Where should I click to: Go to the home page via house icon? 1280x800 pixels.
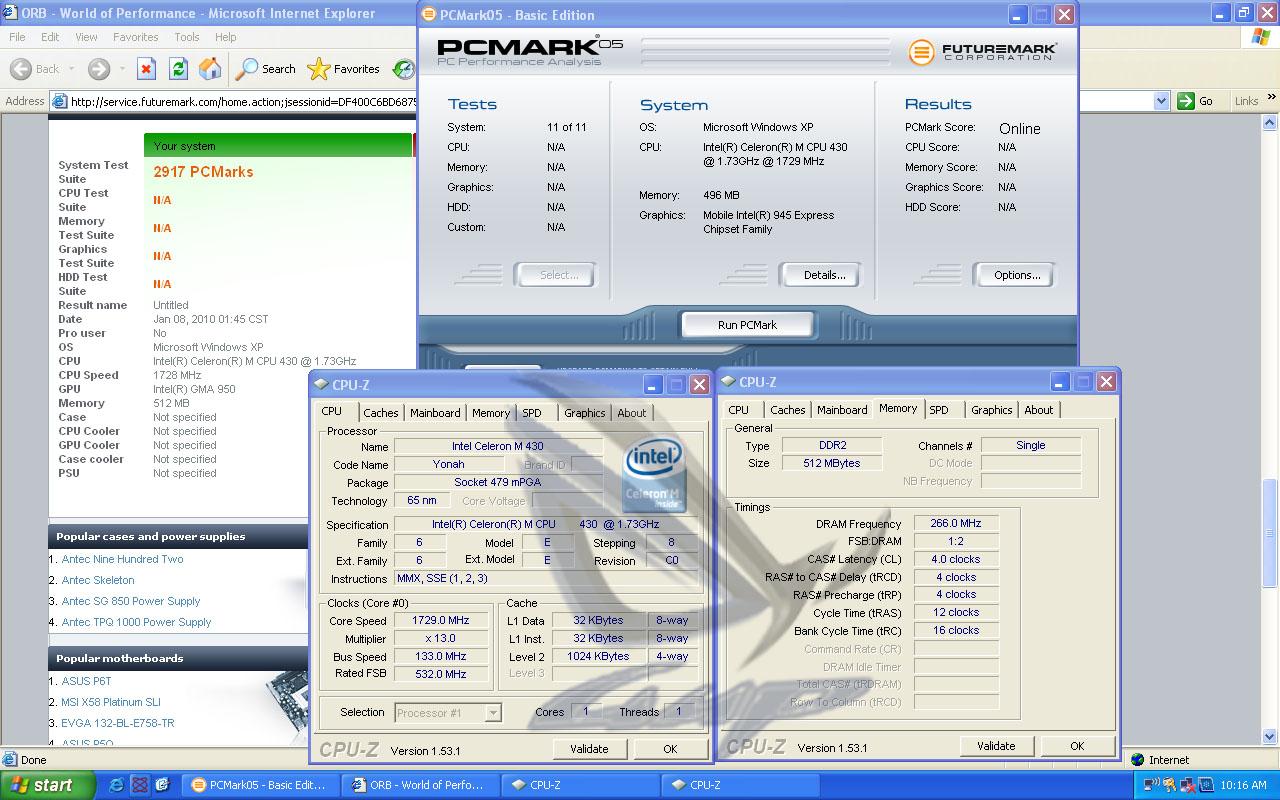pos(210,69)
